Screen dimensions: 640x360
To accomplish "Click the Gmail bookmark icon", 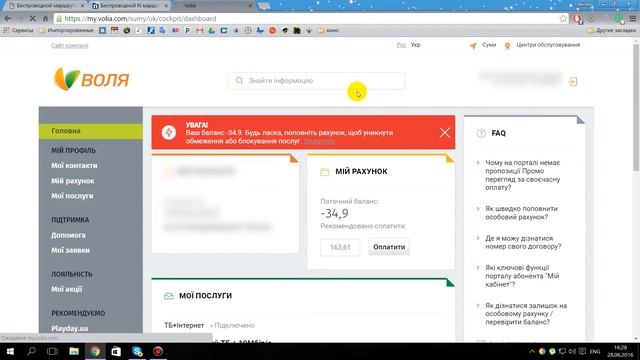I will pos(200,30).
